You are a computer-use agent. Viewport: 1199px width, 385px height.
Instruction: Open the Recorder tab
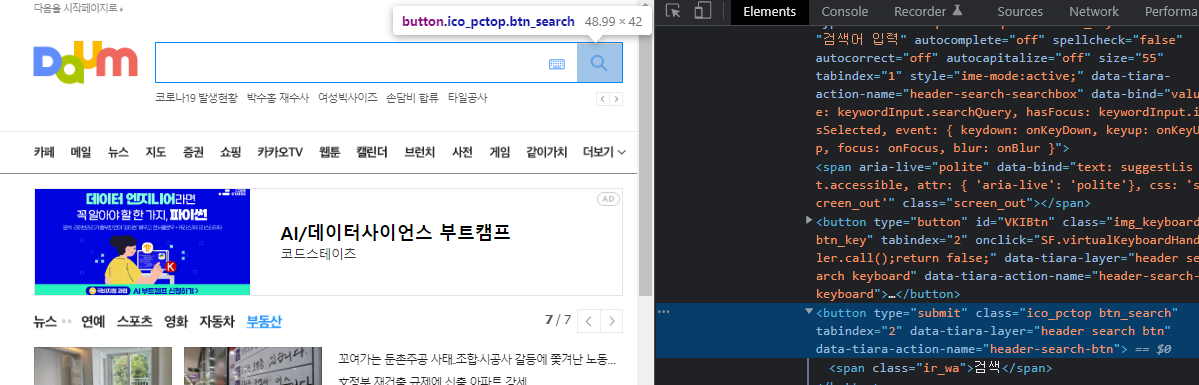click(928, 11)
